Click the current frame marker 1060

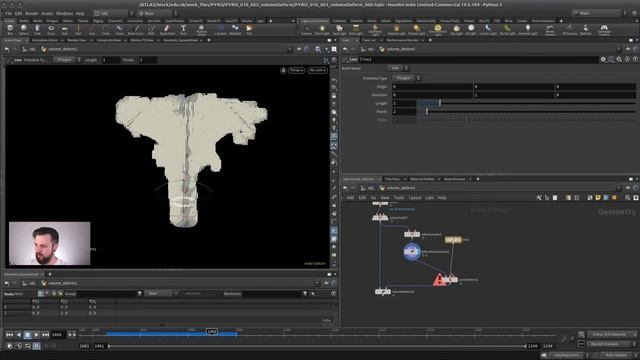212,332
